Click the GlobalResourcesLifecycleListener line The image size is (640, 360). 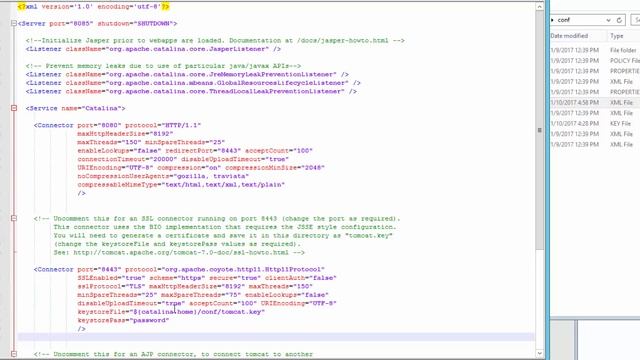(x=193, y=83)
